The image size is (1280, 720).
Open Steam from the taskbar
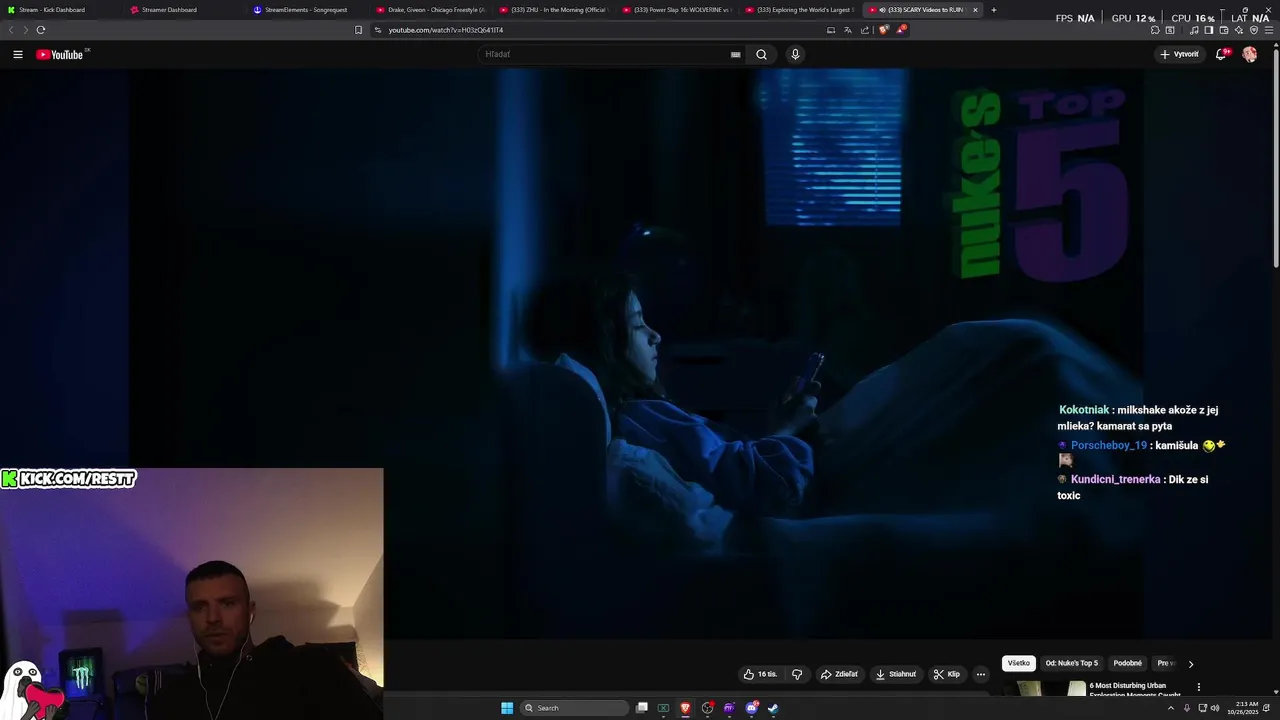click(x=773, y=708)
